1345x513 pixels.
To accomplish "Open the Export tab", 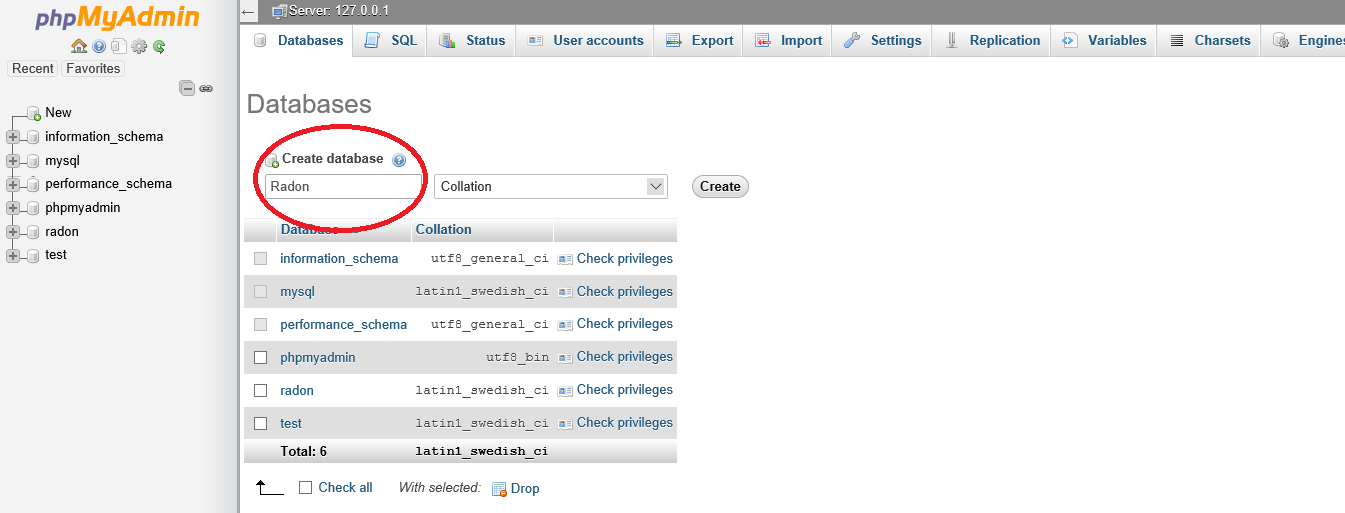I will pyautogui.click(x=699, y=41).
